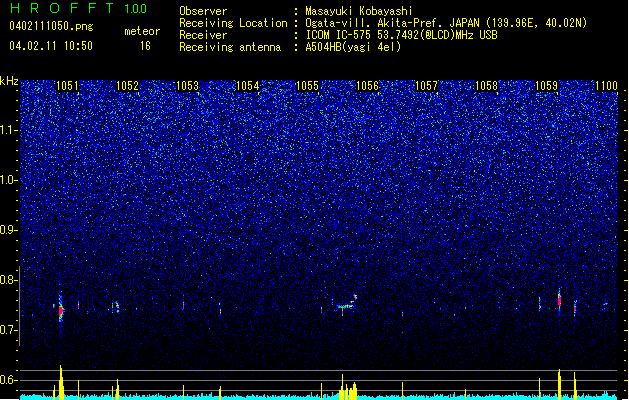The image size is (629, 400).
Task: Click the 1052 time marker
Action: [x=127, y=86]
